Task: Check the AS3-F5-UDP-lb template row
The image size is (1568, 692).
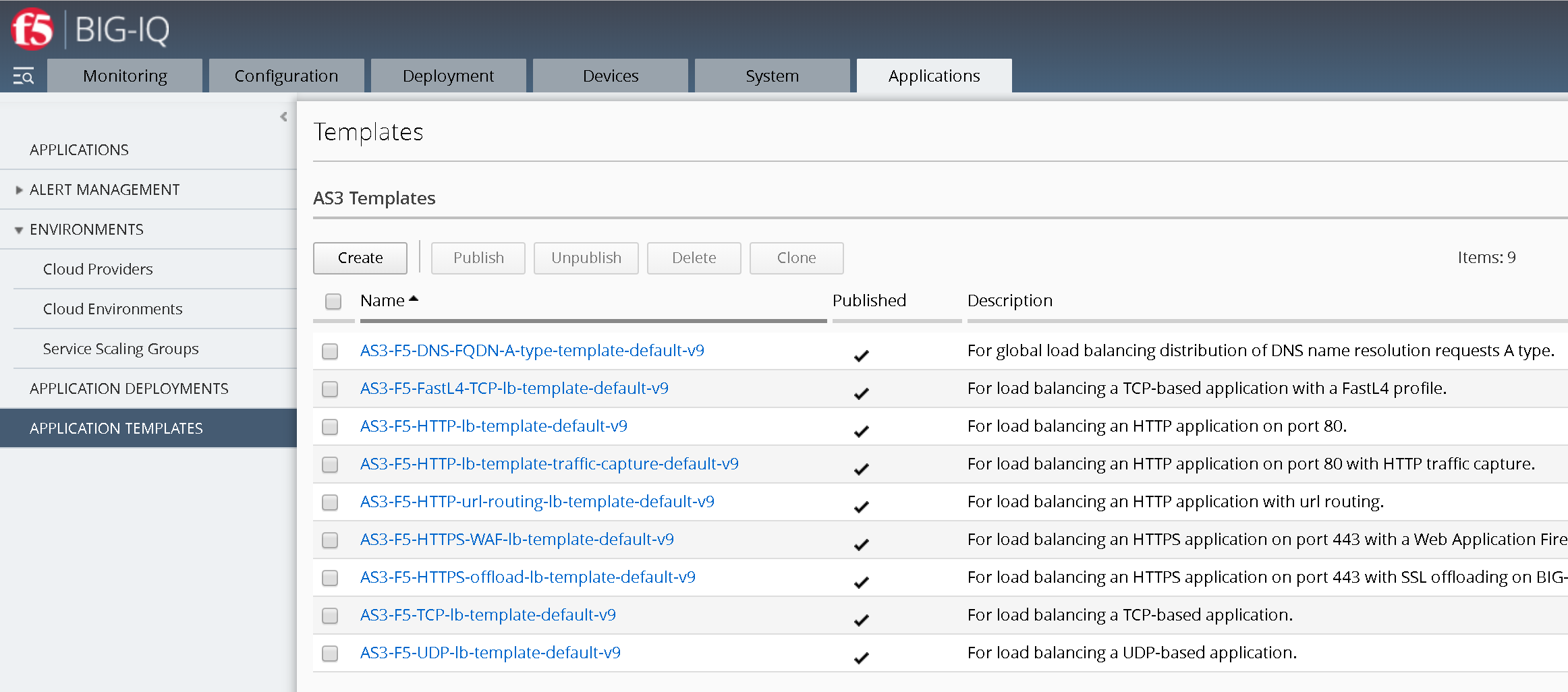Action: (x=330, y=654)
